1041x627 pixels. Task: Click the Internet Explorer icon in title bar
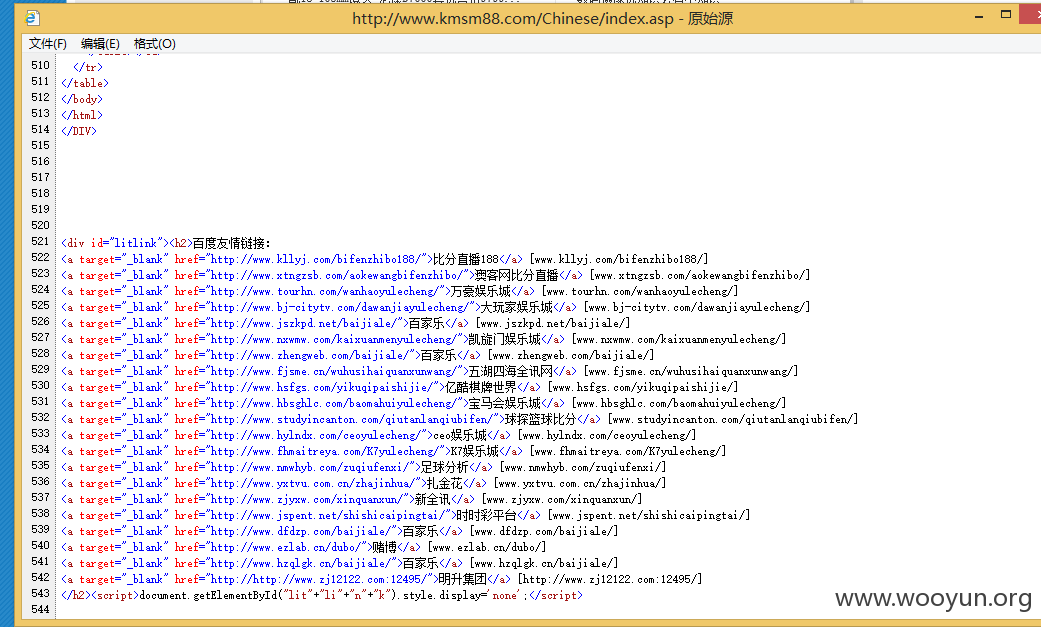click(32, 18)
